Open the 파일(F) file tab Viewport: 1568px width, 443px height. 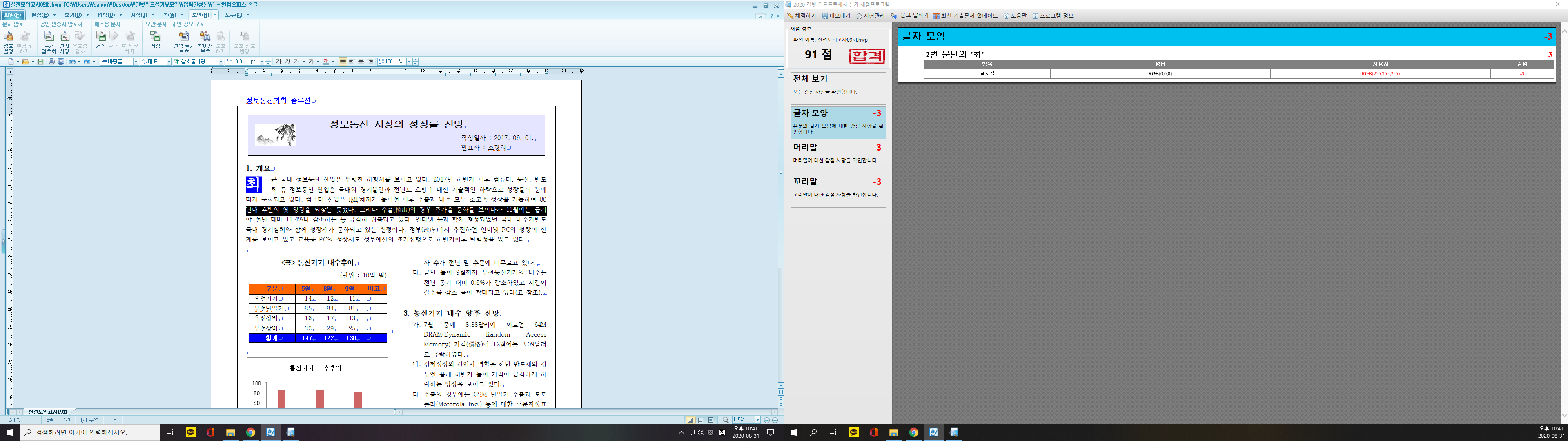tap(12, 15)
